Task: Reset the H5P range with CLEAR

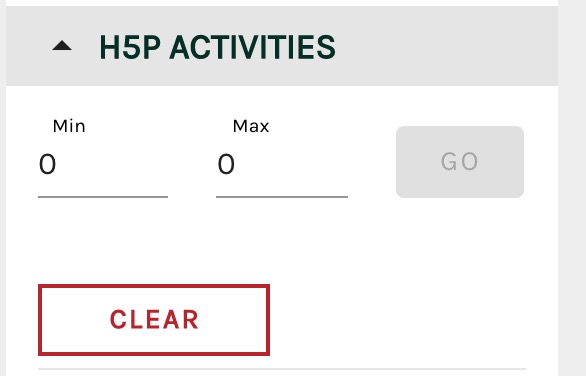Action: [x=154, y=320]
